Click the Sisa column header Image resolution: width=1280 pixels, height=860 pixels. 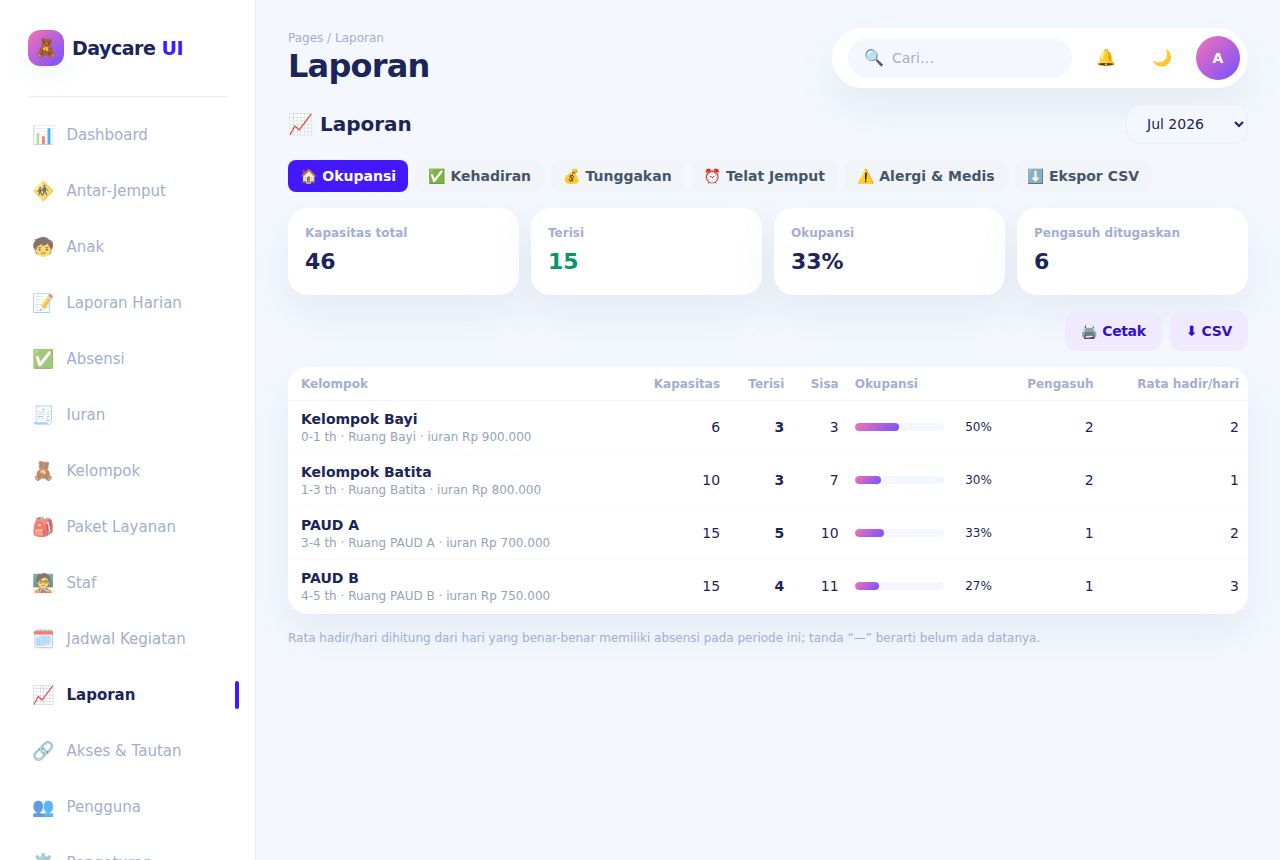pos(824,384)
